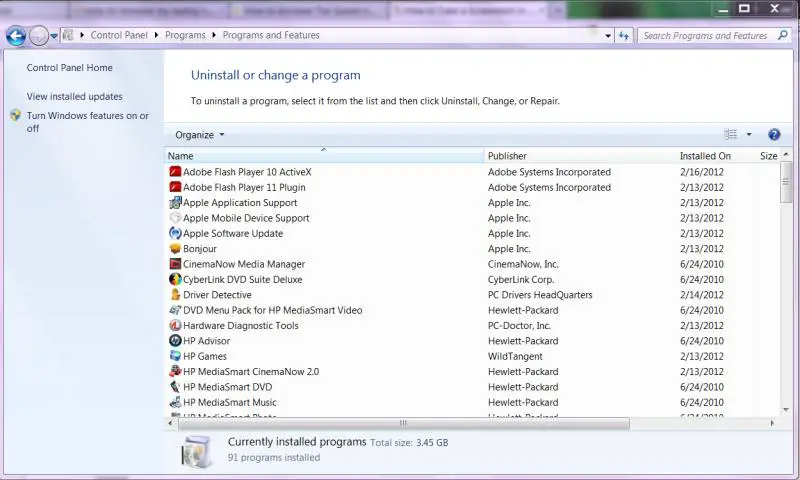
Task: Click the Driver Detective icon
Action: pyautogui.click(x=175, y=294)
